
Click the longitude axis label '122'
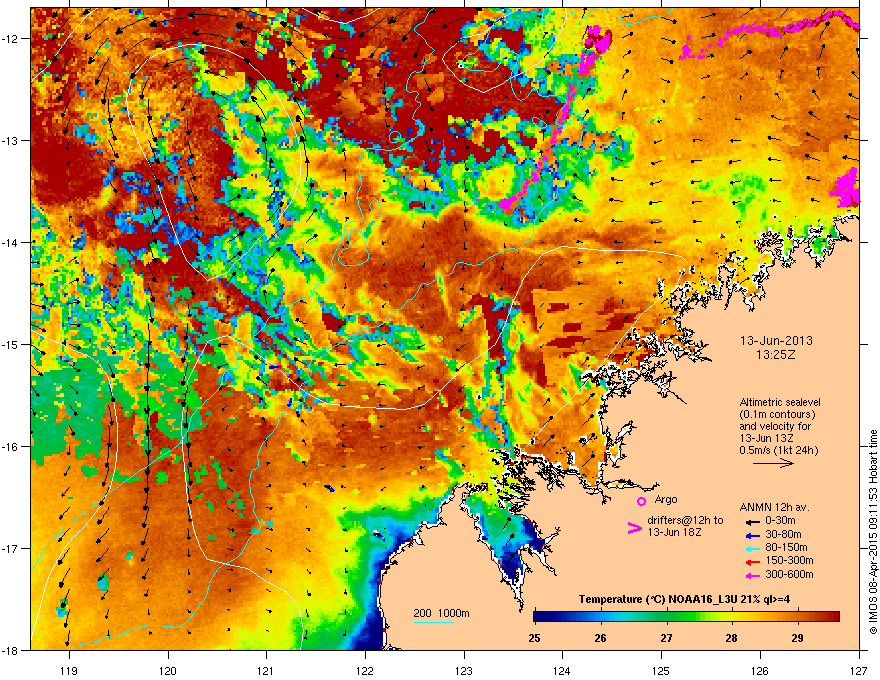pos(365,670)
